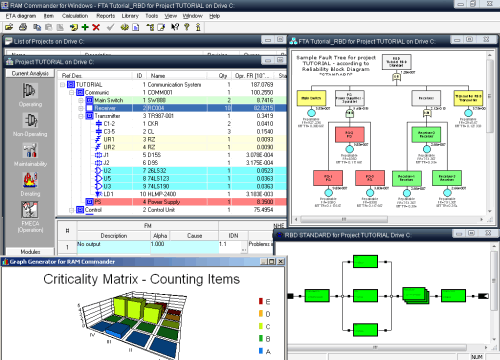The image size is (500, 360).
Task: Select the yellow Main Switch block in FTA diagram
Action: (311, 98)
